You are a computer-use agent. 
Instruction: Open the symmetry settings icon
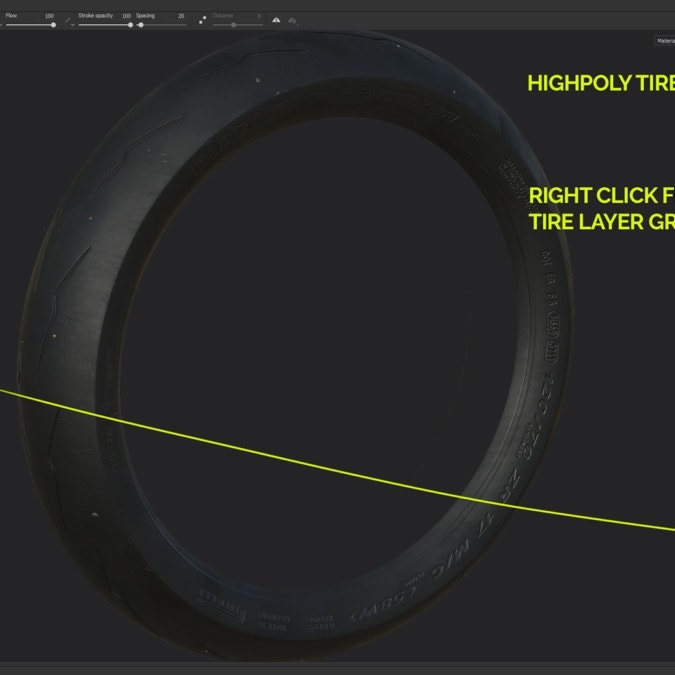click(x=293, y=20)
